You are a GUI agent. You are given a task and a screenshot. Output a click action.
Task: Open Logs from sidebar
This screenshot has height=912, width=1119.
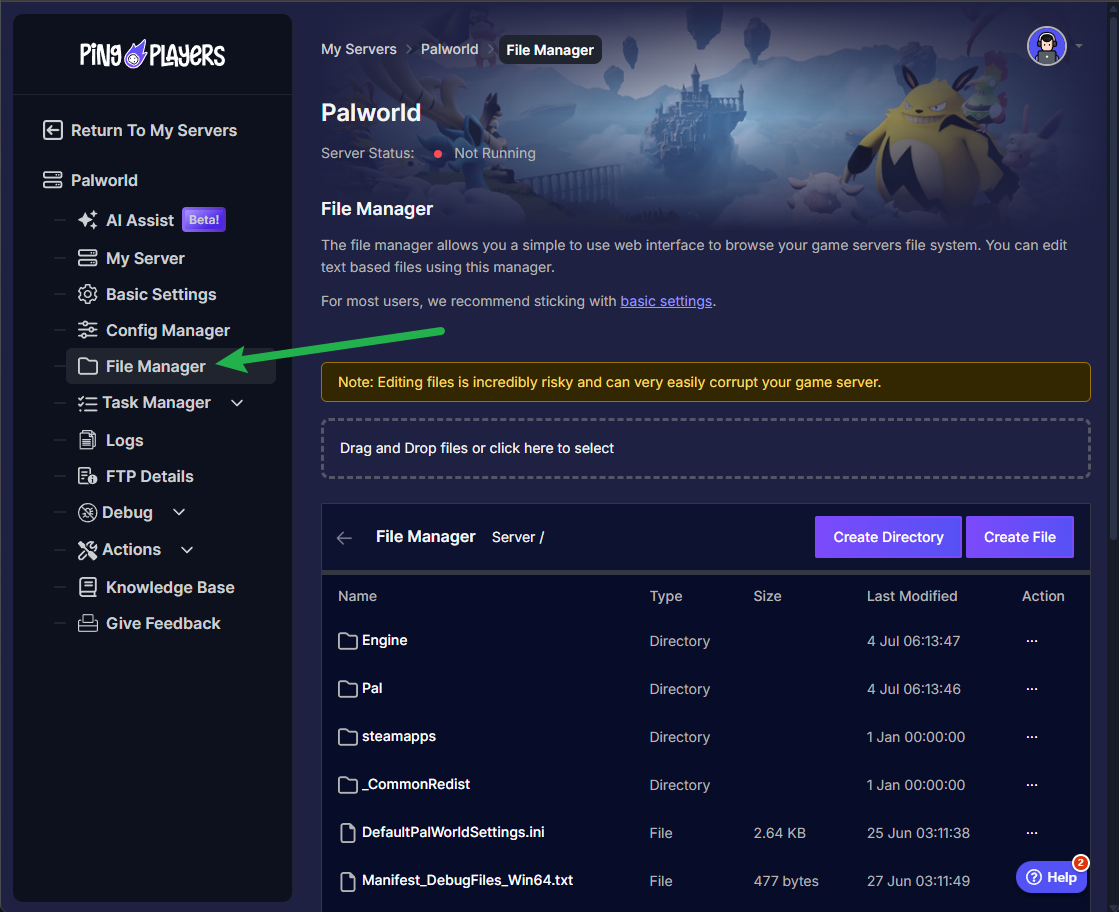124,440
